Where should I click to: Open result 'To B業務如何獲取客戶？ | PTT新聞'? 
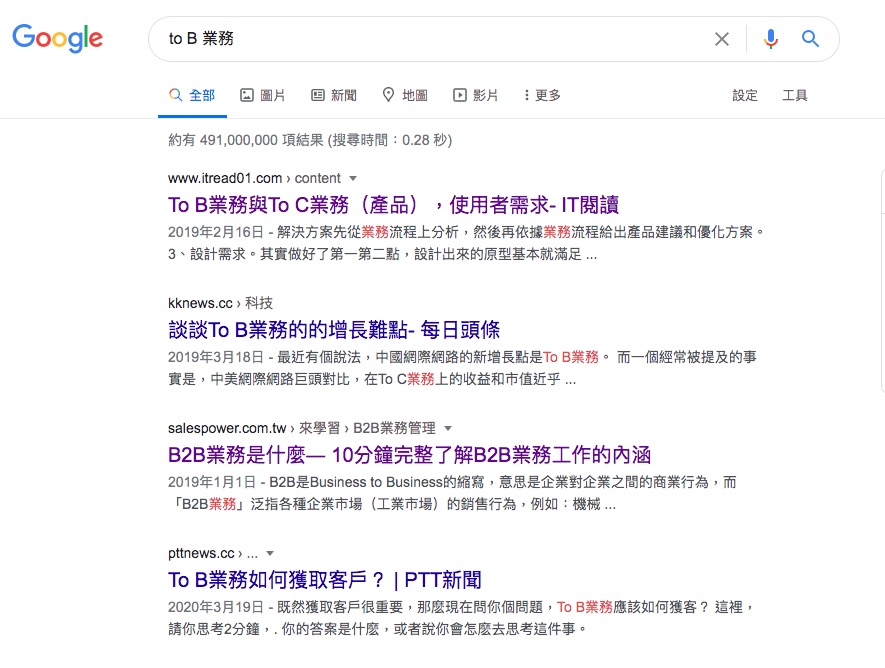click(325, 580)
